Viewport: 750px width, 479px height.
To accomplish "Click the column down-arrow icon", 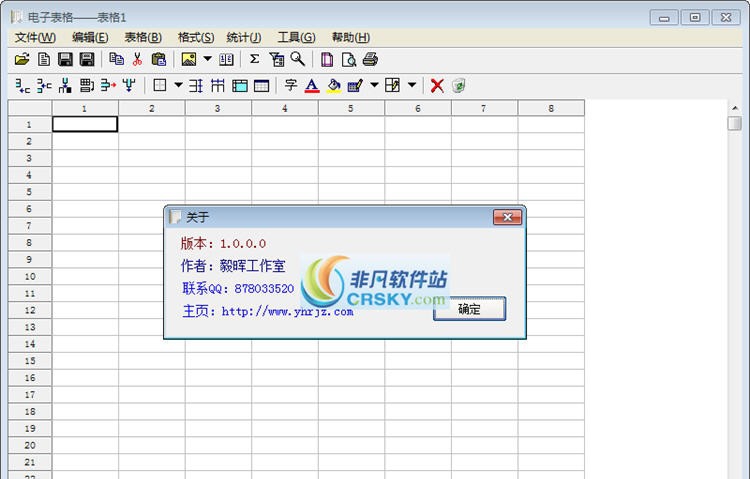I will tap(129, 86).
